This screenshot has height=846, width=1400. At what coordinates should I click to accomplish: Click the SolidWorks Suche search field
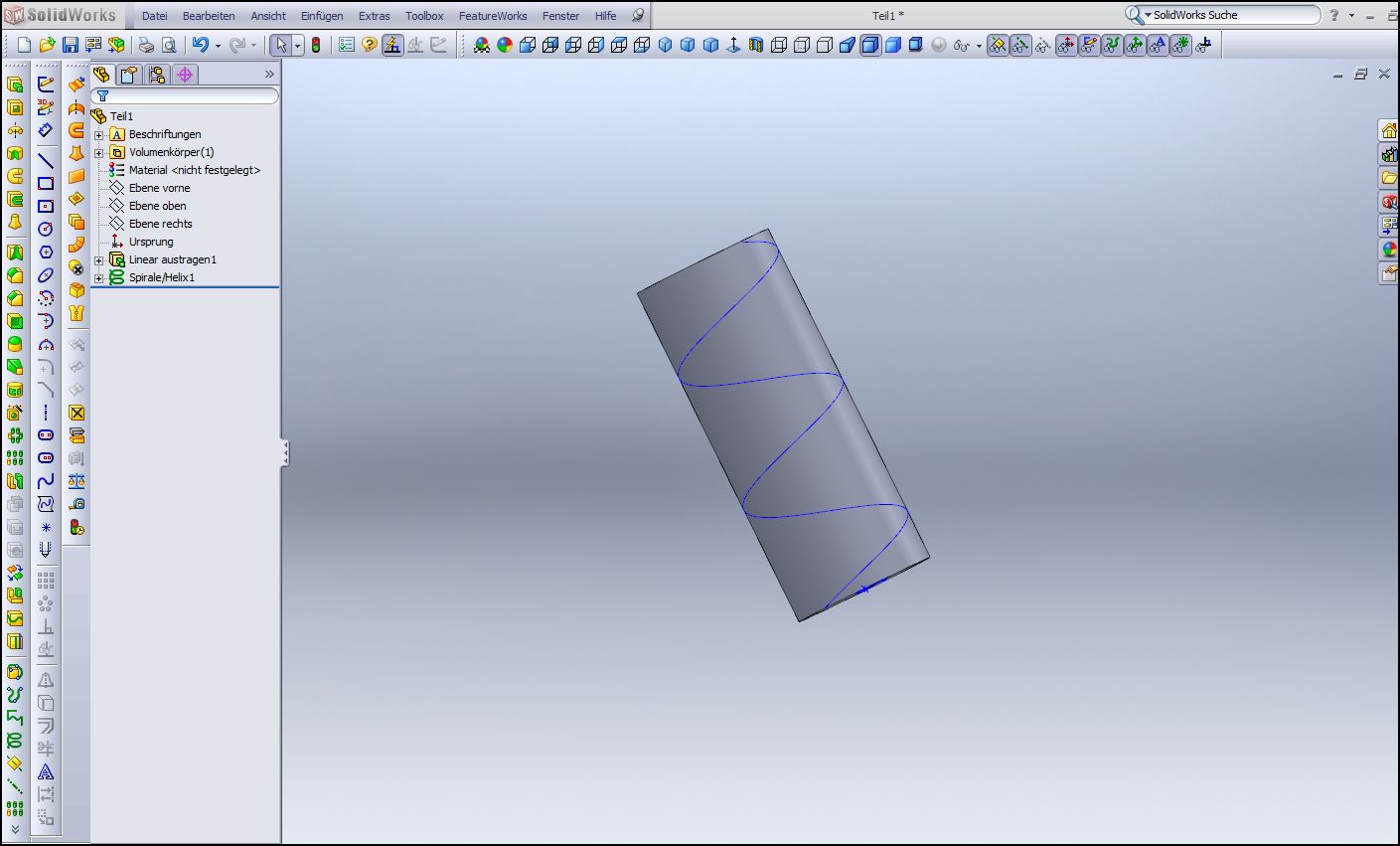point(1232,15)
